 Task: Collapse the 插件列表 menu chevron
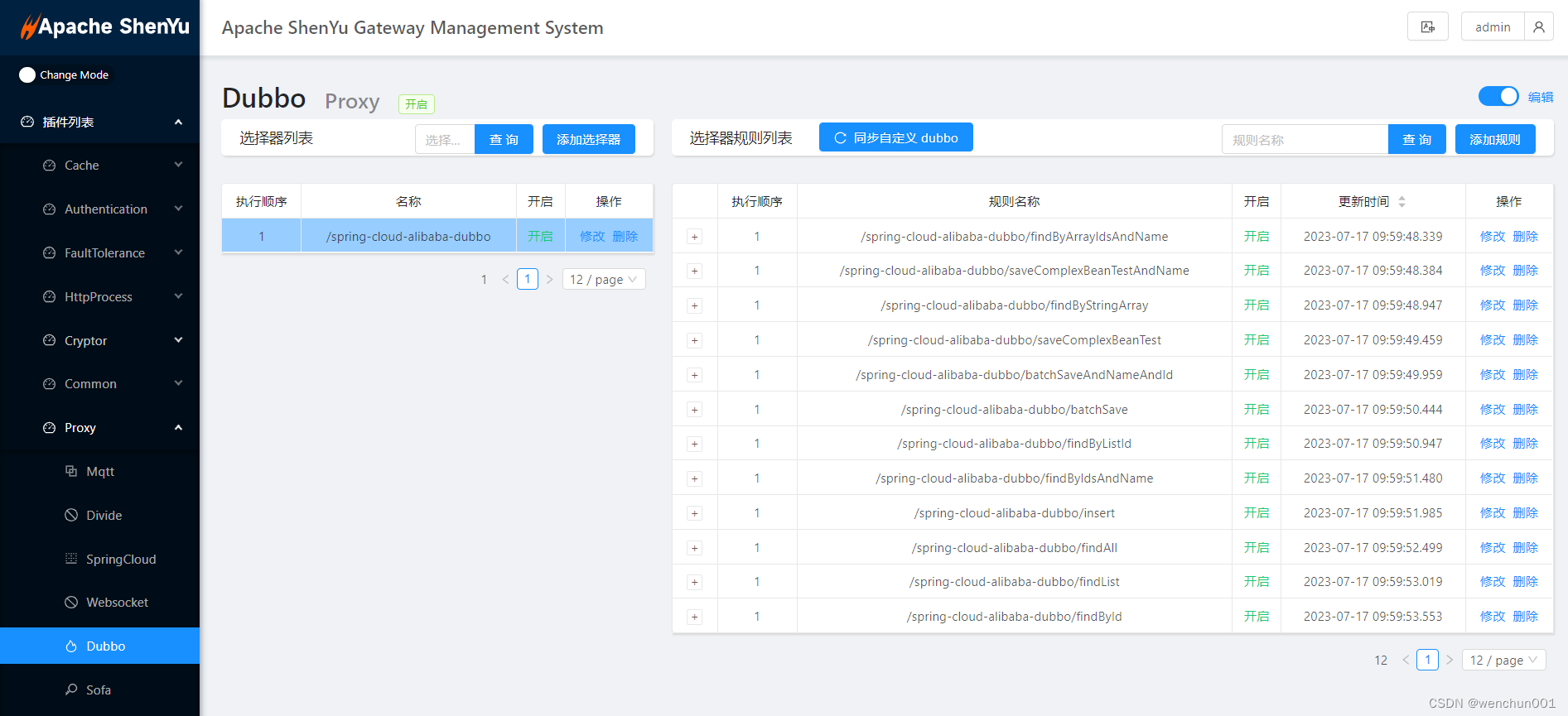click(178, 122)
